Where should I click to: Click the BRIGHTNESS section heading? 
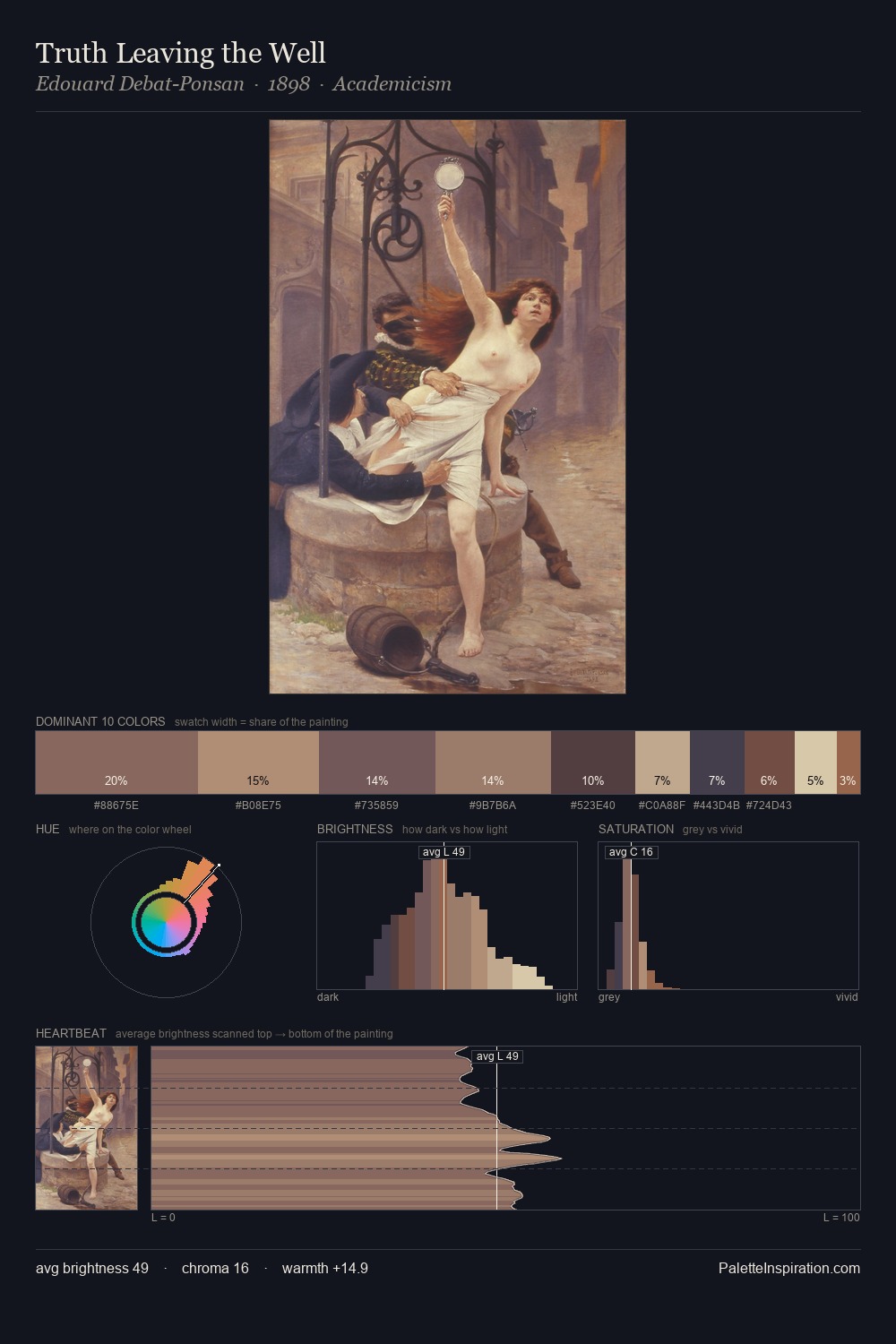[x=355, y=829]
